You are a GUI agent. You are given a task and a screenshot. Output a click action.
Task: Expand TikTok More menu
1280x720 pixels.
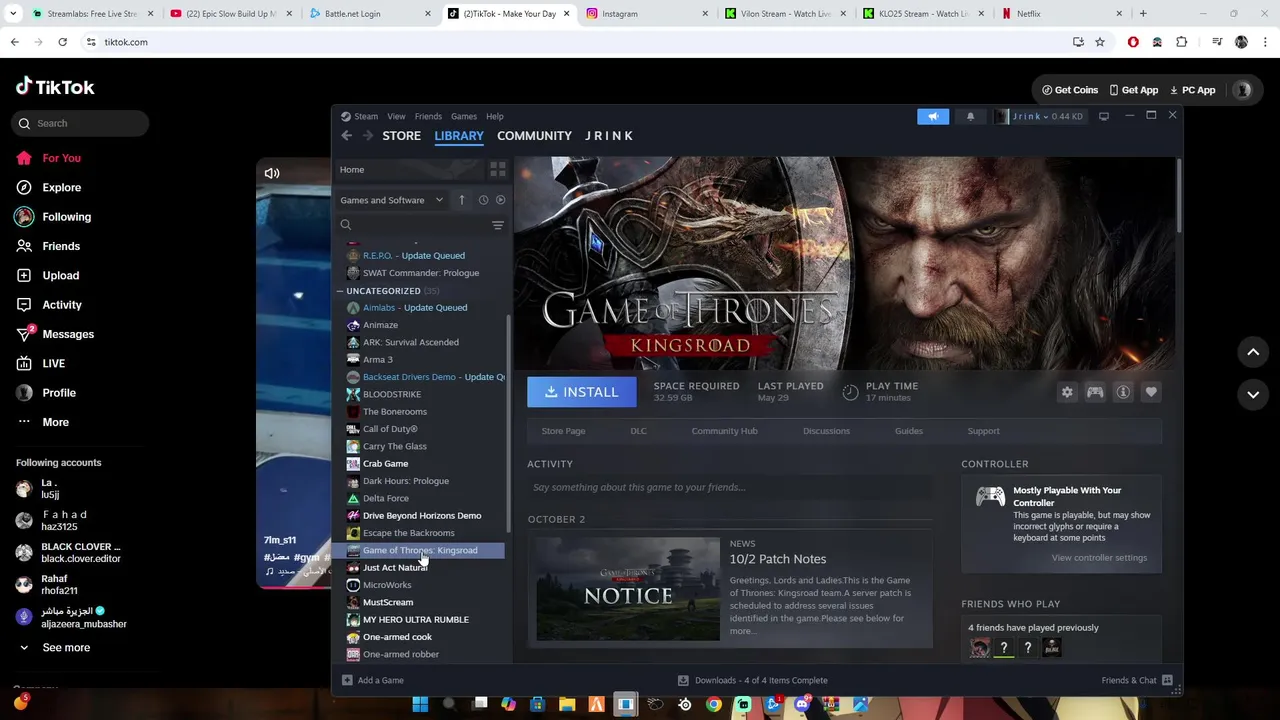click(43, 422)
